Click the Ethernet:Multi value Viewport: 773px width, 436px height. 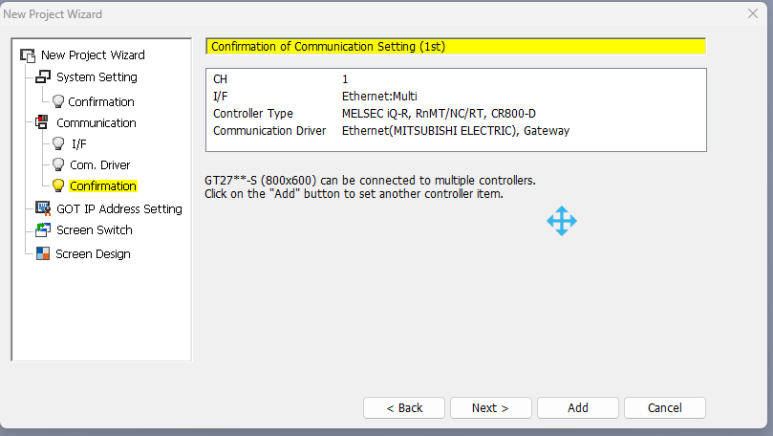[x=380, y=96]
